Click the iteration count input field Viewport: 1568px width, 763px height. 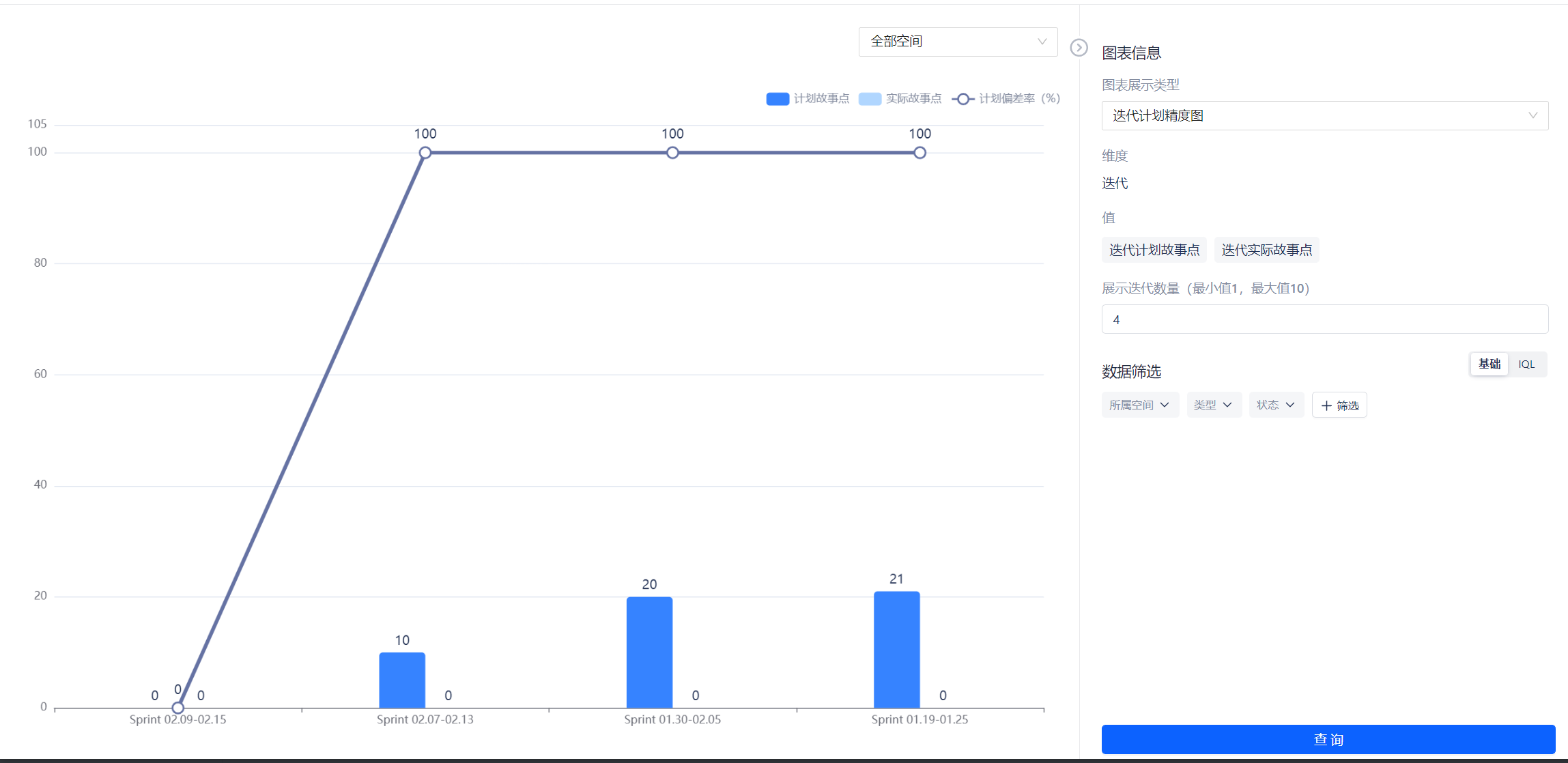tap(1324, 319)
